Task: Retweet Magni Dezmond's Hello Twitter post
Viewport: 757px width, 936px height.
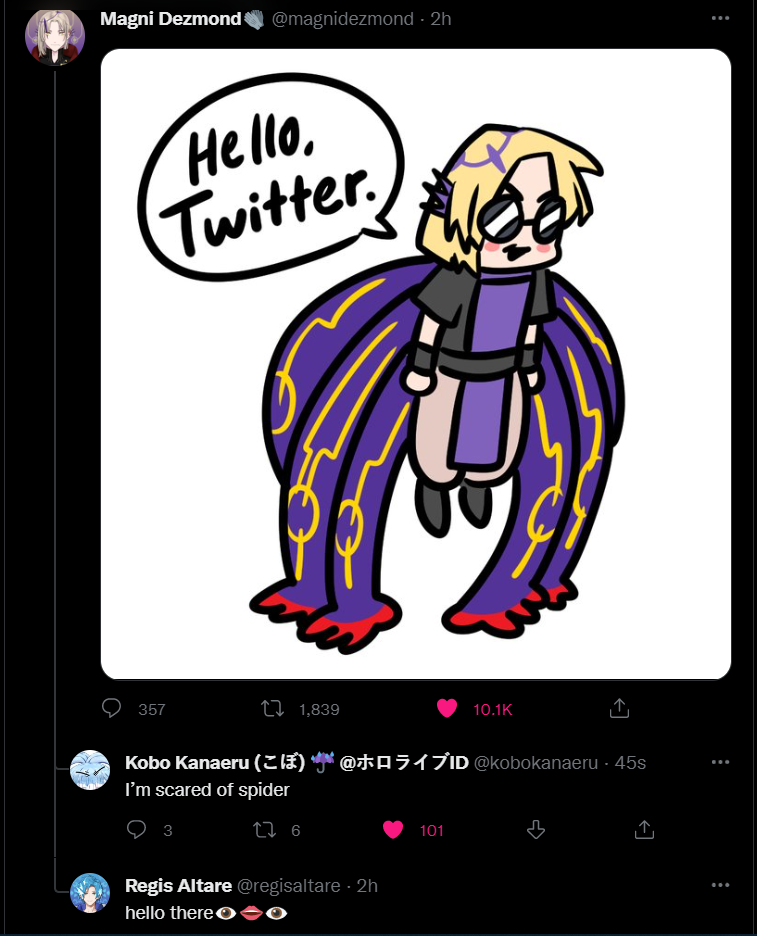Action: [272, 709]
